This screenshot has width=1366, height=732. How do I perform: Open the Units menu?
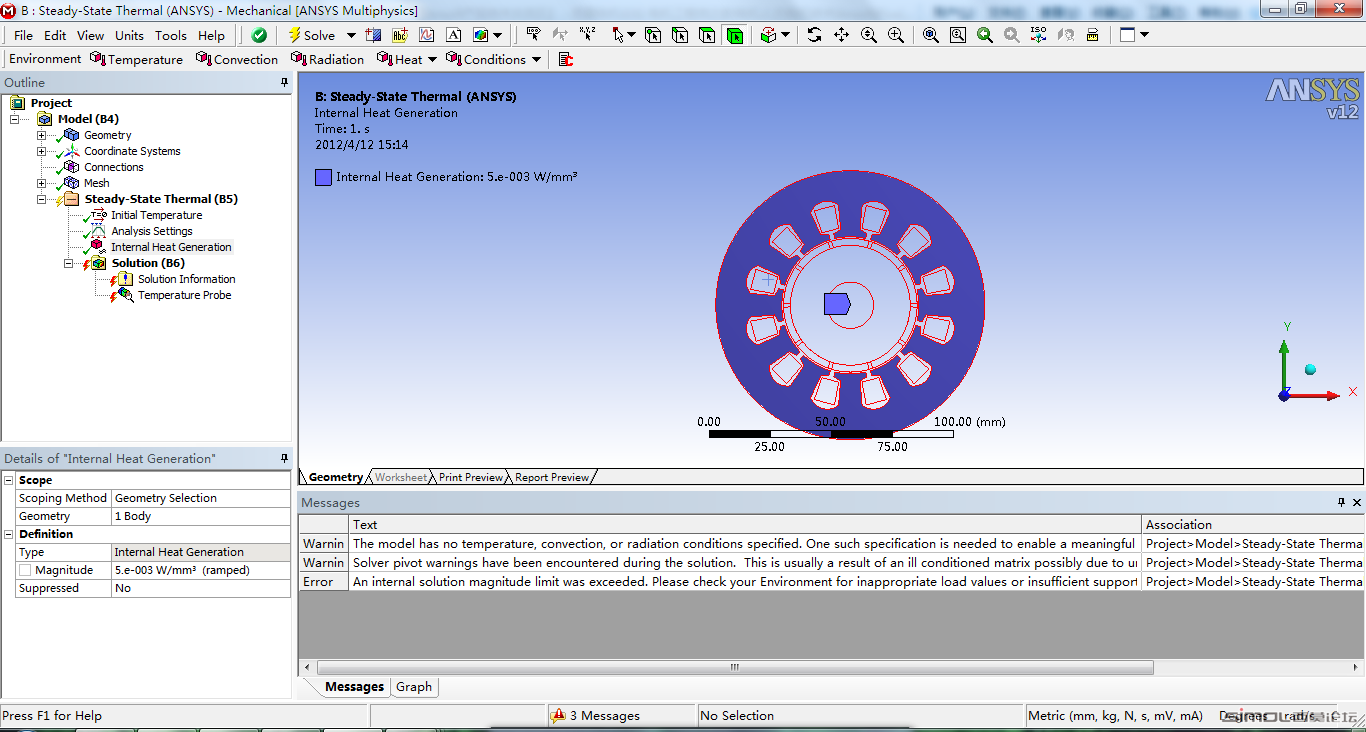coord(129,35)
